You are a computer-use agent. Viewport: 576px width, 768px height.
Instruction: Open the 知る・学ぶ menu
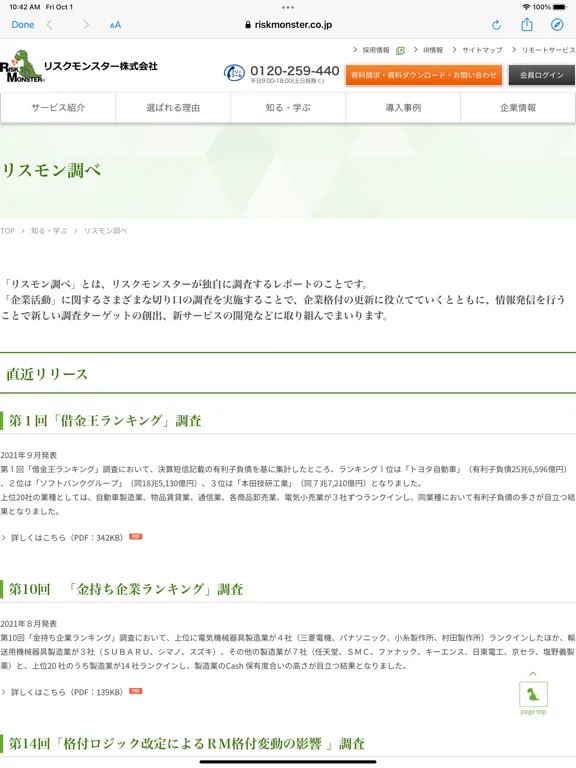click(288, 108)
